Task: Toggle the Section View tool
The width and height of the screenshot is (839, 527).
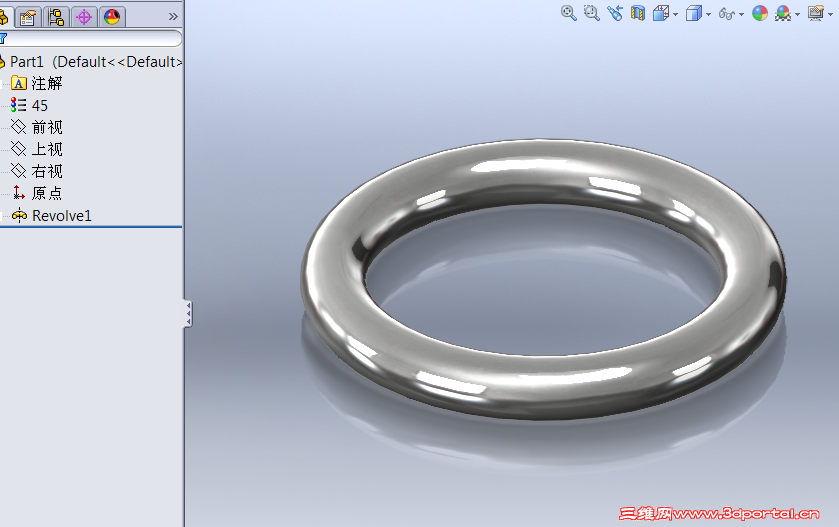Action: 638,13
